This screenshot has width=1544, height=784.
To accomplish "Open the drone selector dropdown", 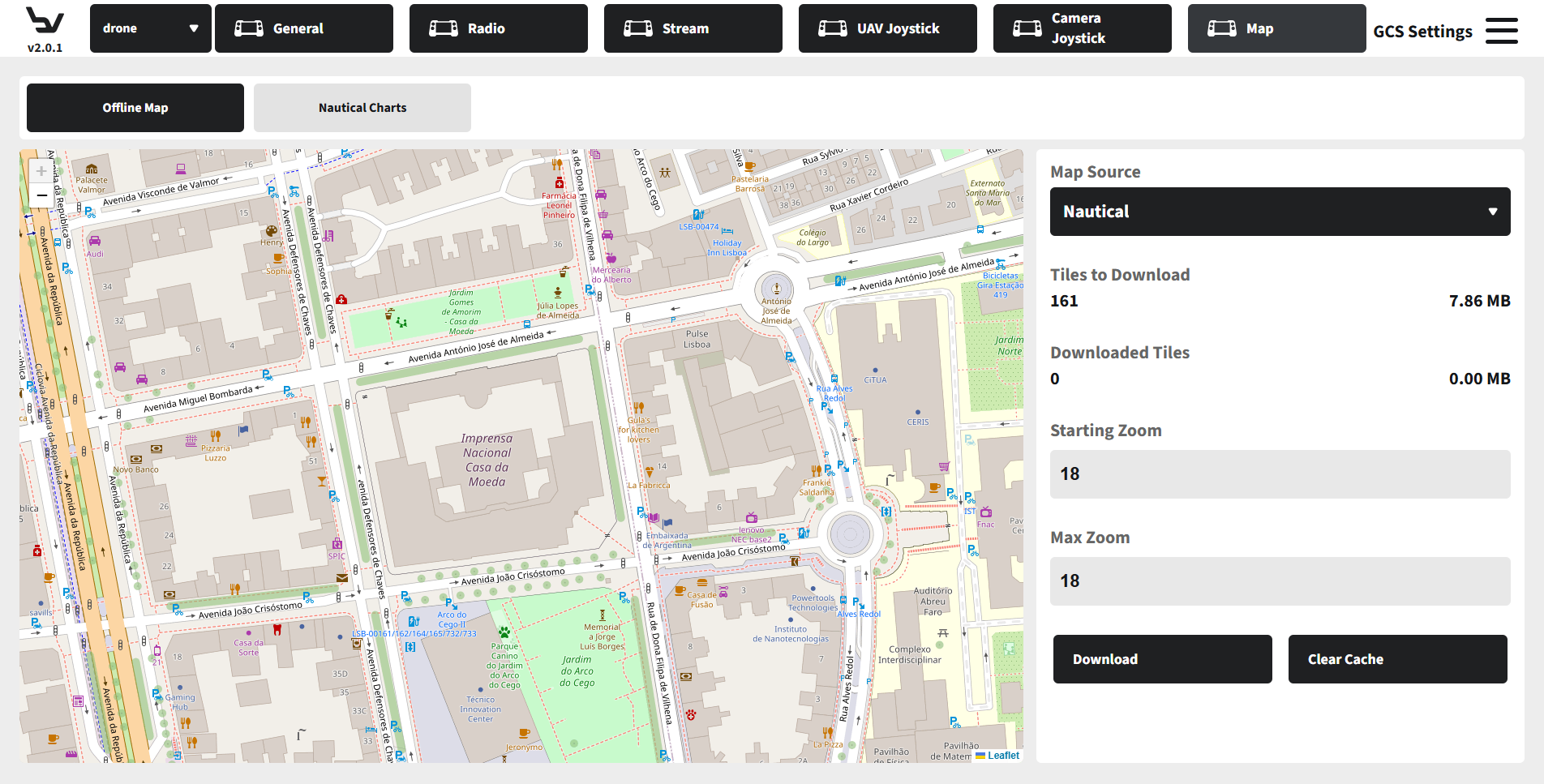I will [151, 28].
